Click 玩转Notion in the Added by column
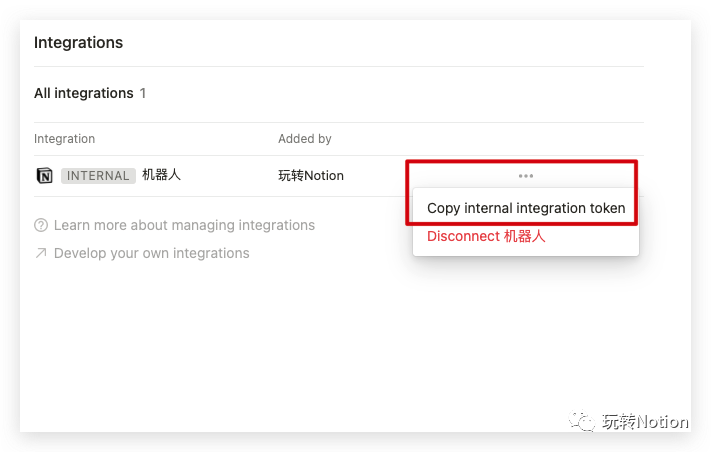This screenshot has width=711, height=452. 310,176
